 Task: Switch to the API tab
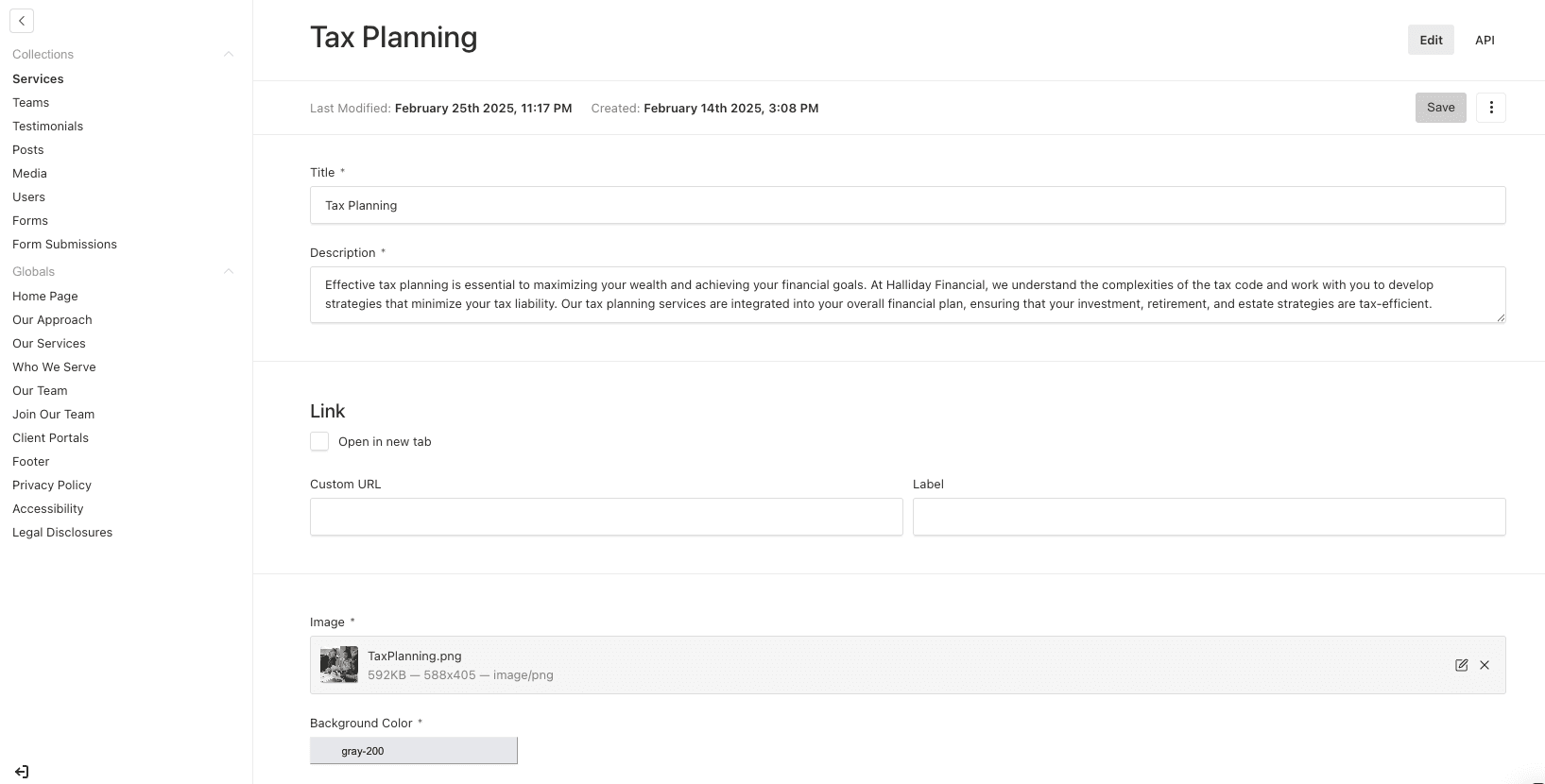1485,40
